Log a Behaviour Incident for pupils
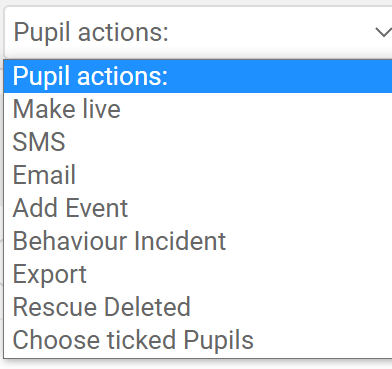 coord(198,241)
